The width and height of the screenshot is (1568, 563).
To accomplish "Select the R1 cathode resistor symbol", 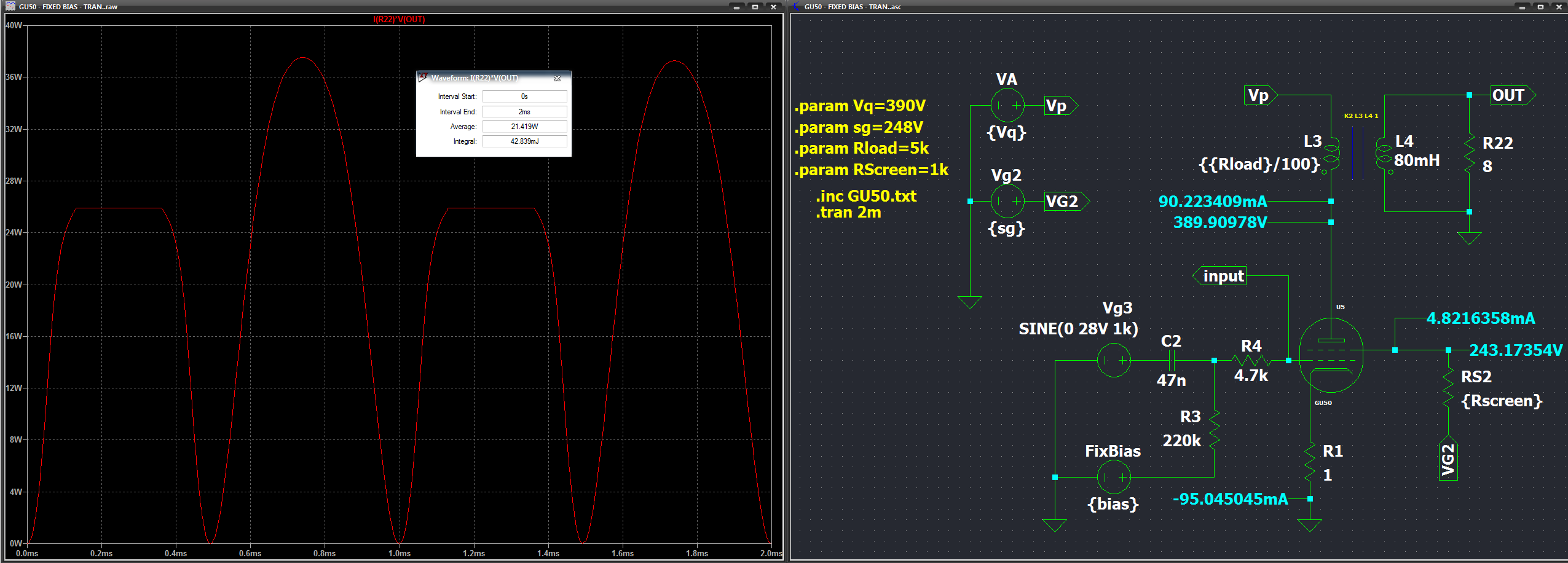I will tap(1310, 463).
